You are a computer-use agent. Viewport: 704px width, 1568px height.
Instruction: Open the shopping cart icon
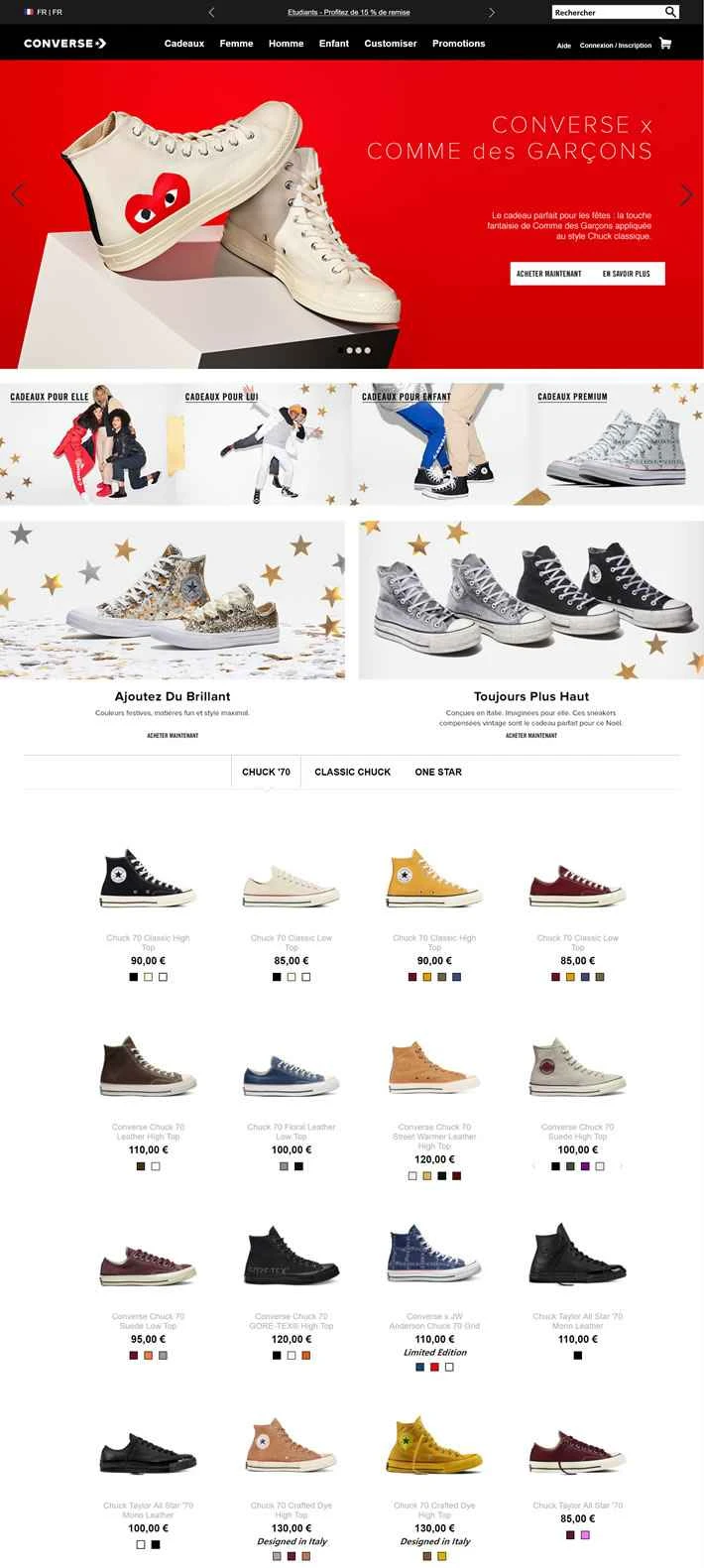(664, 44)
